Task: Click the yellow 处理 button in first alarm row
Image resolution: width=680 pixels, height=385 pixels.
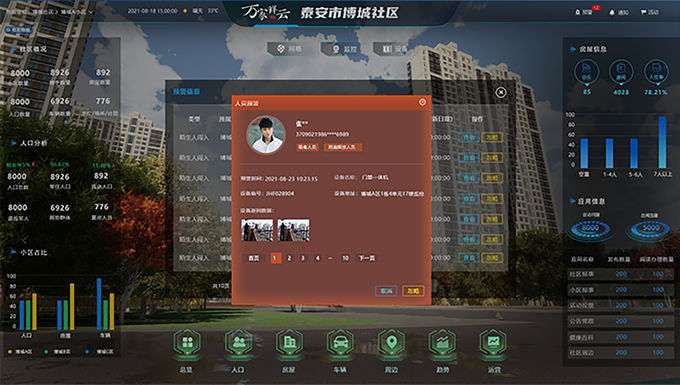Action: click(492, 137)
